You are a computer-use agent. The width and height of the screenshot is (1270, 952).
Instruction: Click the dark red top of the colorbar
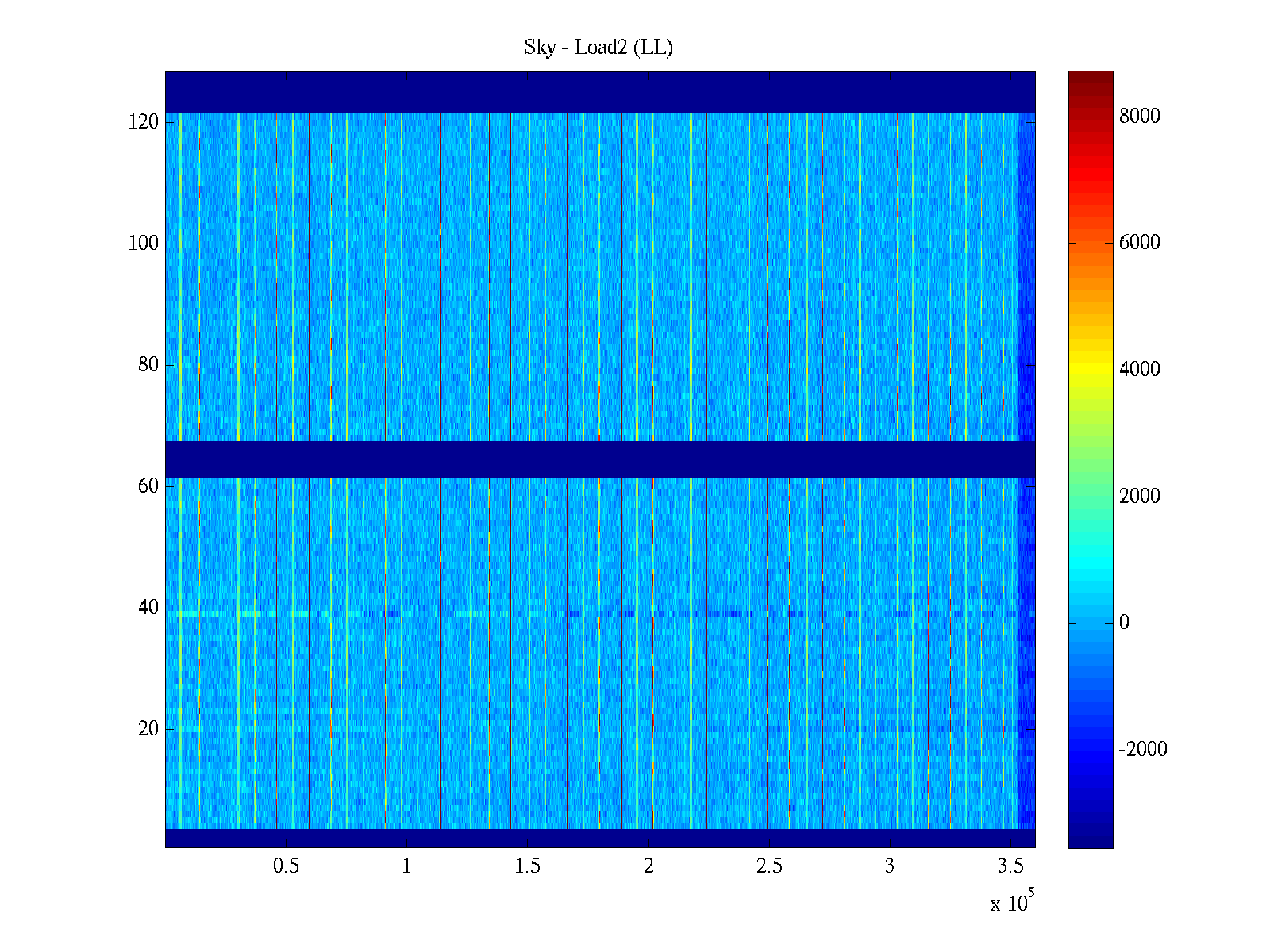(1090, 78)
